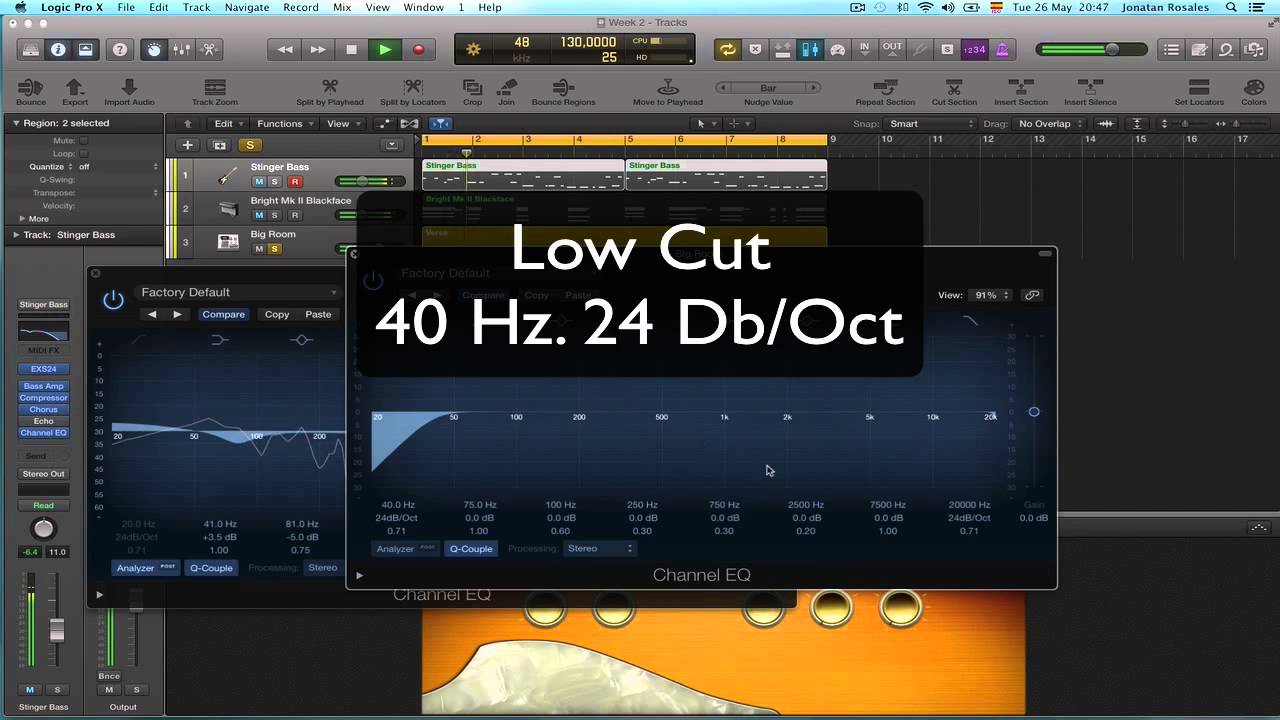Open the Navigate menu
Screen dimensions: 1280x720
(246, 7)
